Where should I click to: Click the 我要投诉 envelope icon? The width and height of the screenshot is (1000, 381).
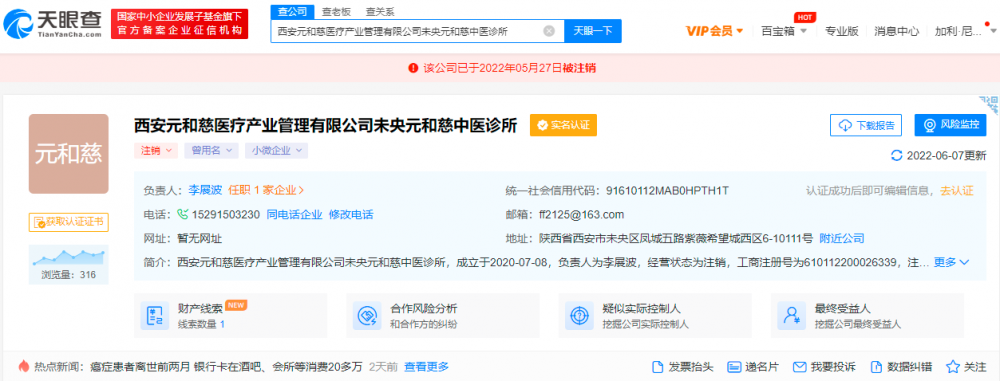pyautogui.click(x=800, y=367)
